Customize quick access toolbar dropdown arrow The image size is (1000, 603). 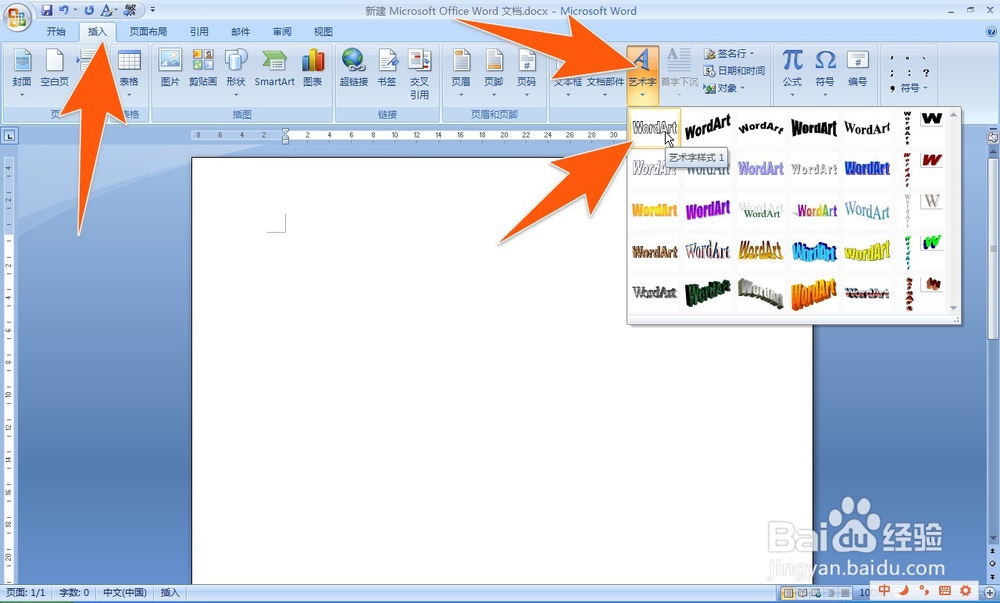click(153, 10)
